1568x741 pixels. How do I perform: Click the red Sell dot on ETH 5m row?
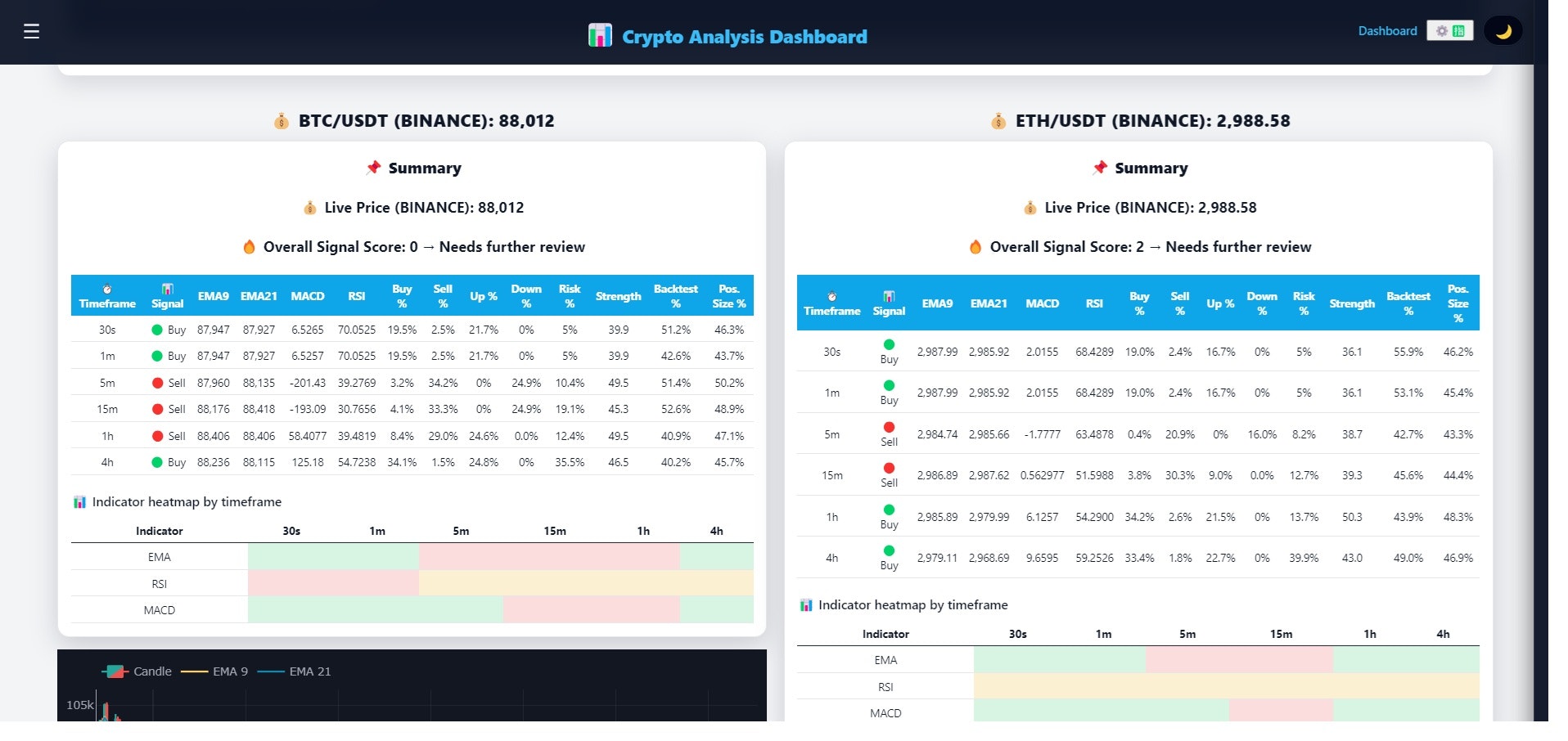[x=889, y=426]
